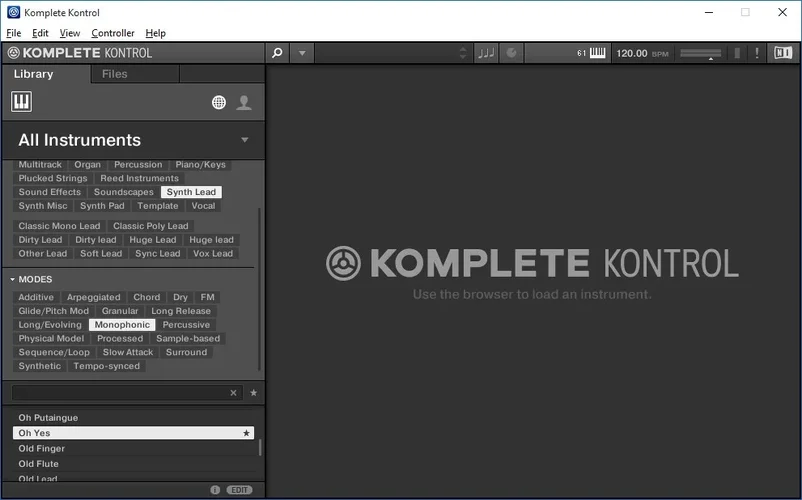Select the Long/Evolving mode tag
This screenshot has width=802, height=500.
[x=50, y=325]
